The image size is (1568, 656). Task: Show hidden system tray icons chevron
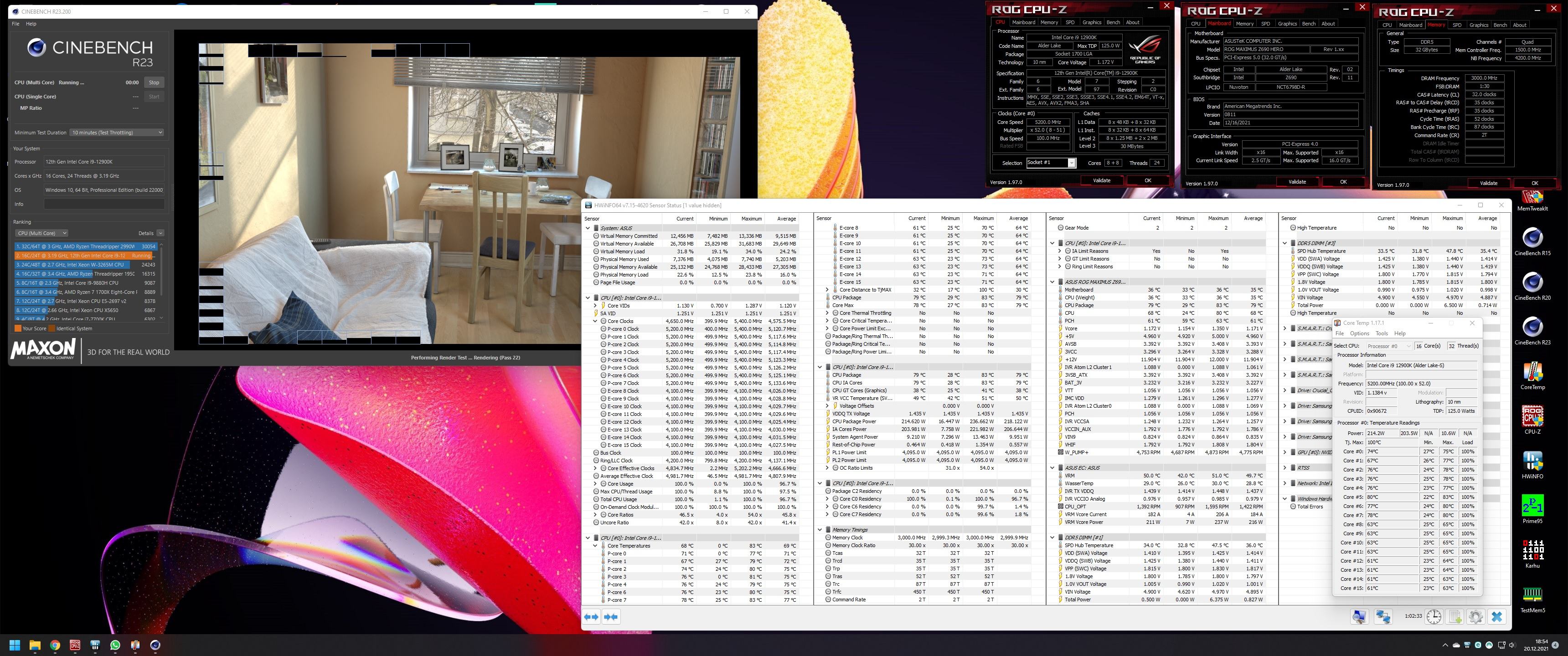(1446, 645)
